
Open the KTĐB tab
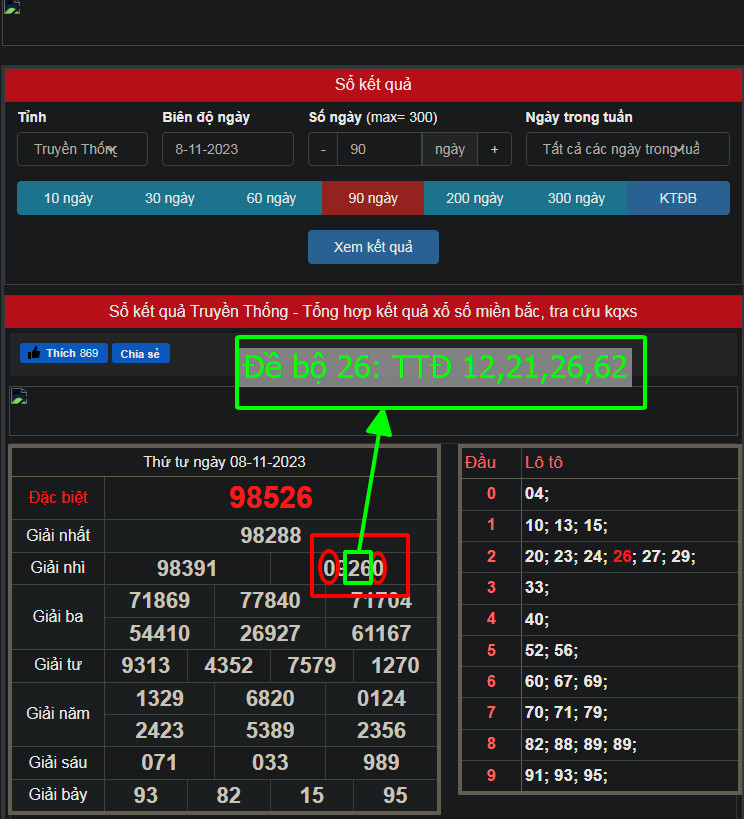tap(678, 198)
